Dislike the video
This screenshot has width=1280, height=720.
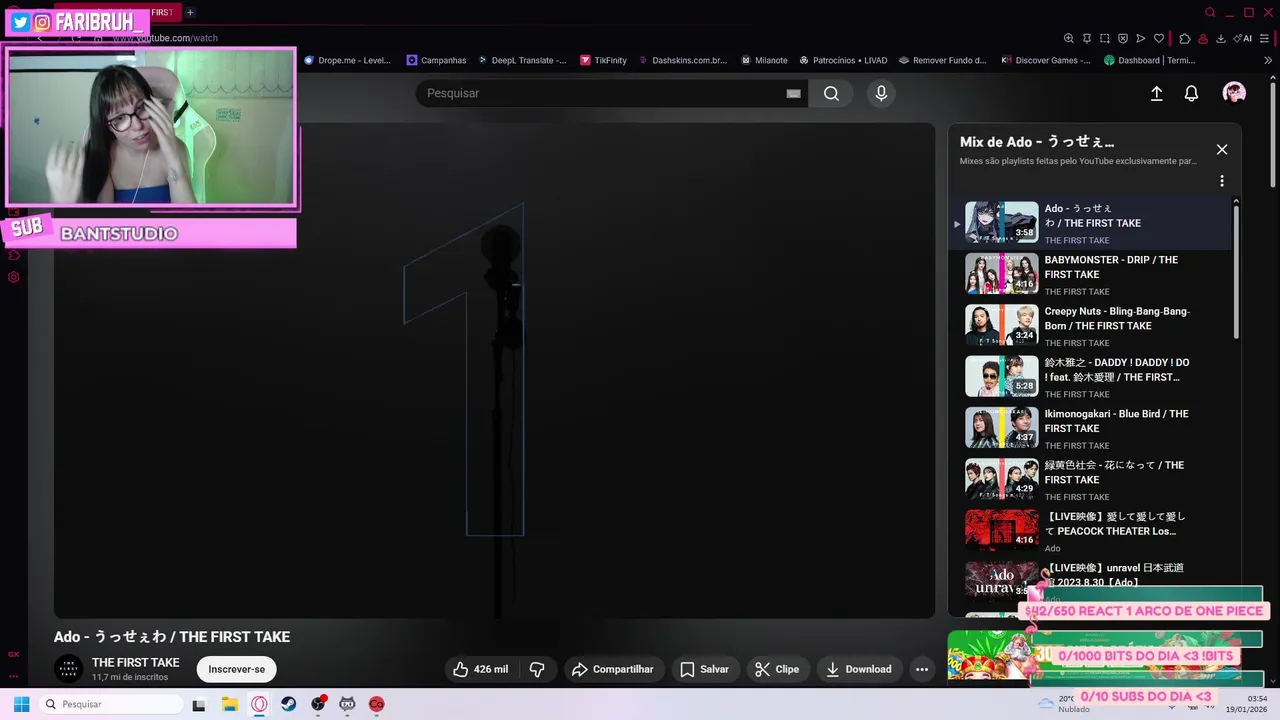tap(537, 669)
